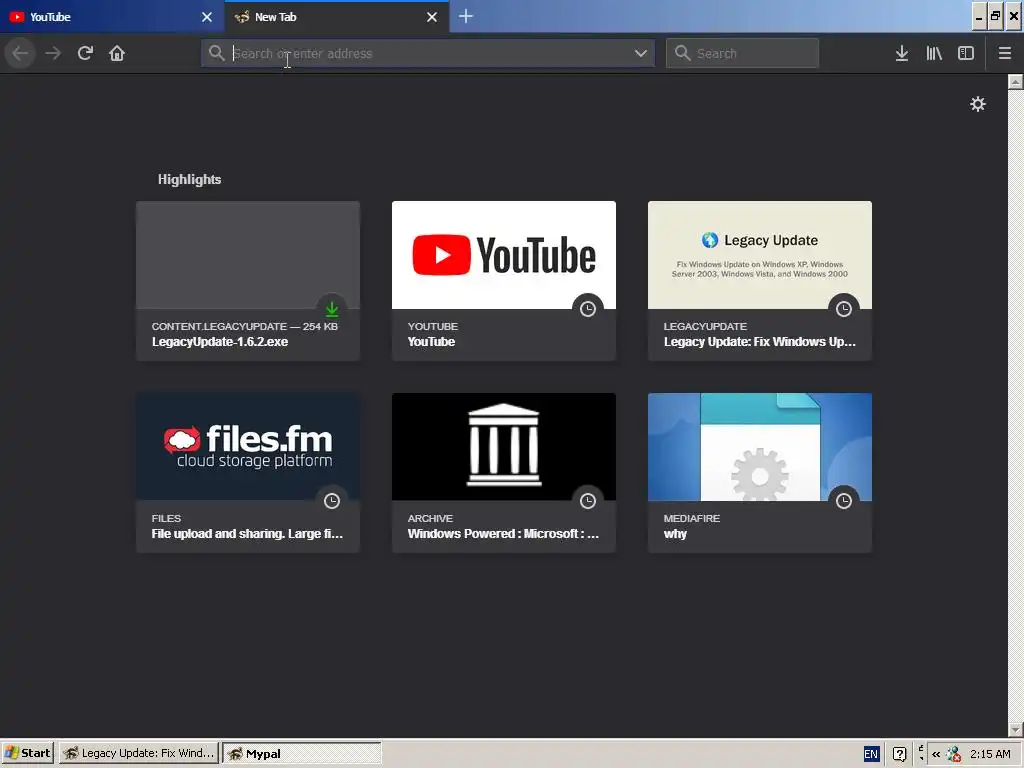This screenshot has height=768, width=1024.
Task: Open the Archive pillars thumbnail
Action: 504,447
